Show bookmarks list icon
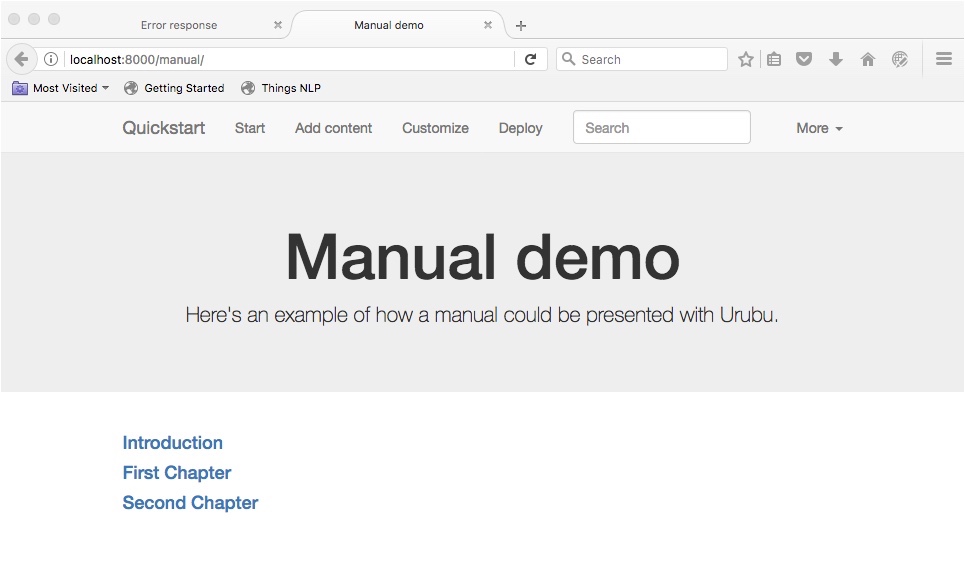 coord(774,59)
